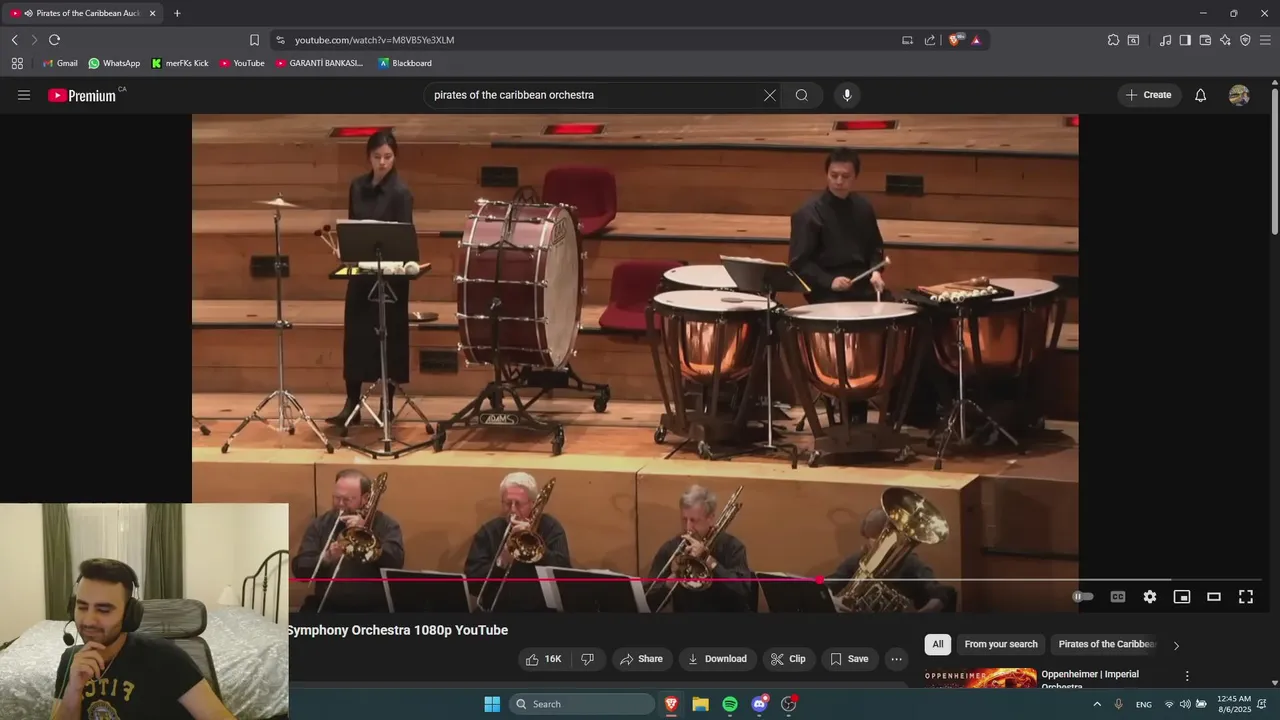Click the Create button
Screen dimensions: 1280x720
1149,95
